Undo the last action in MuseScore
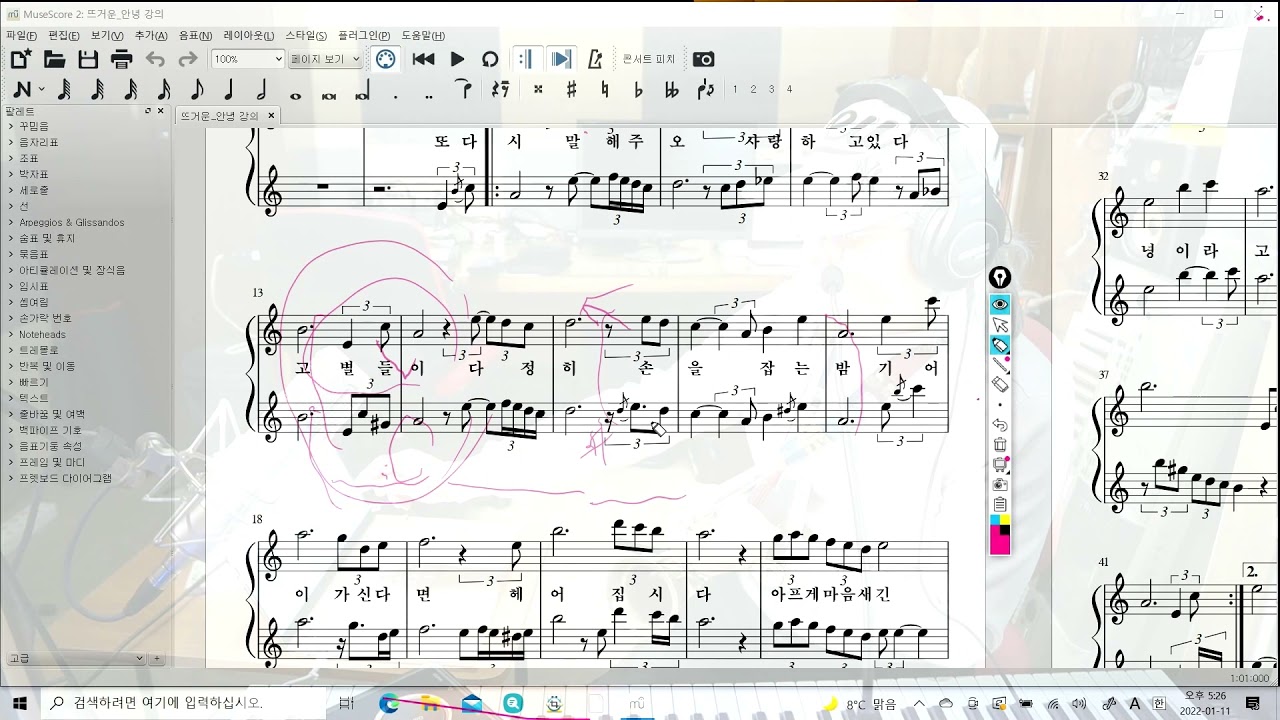The height and width of the screenshot is (720, 1280). (155, 59)
